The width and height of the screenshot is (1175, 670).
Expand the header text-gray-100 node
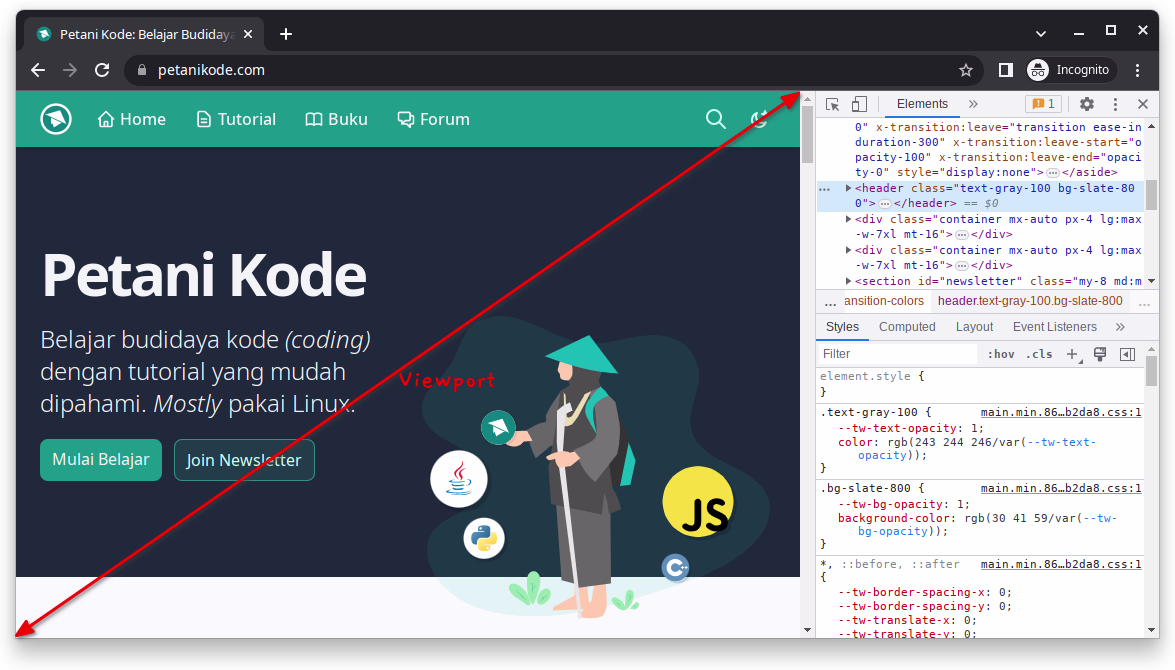point(848,188)
